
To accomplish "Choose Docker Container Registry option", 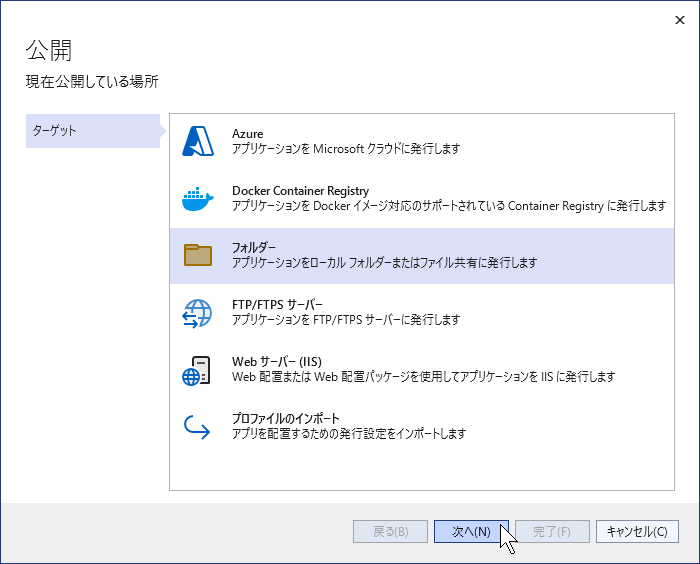I will coord(422,199).
